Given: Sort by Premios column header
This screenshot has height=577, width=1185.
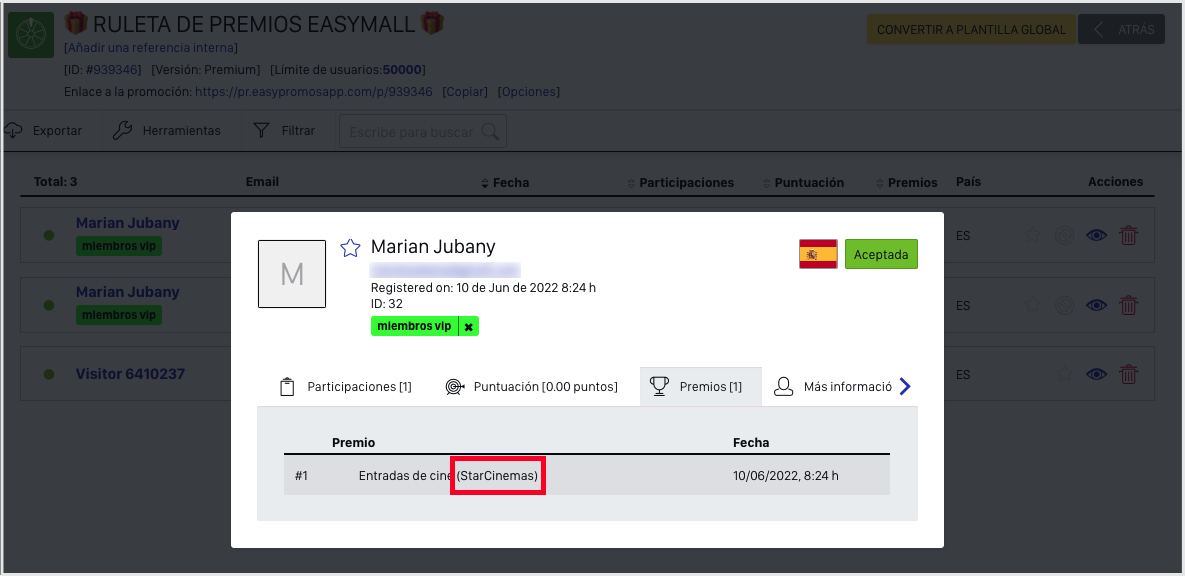Looking at the screenshot, I should [907, 182].
